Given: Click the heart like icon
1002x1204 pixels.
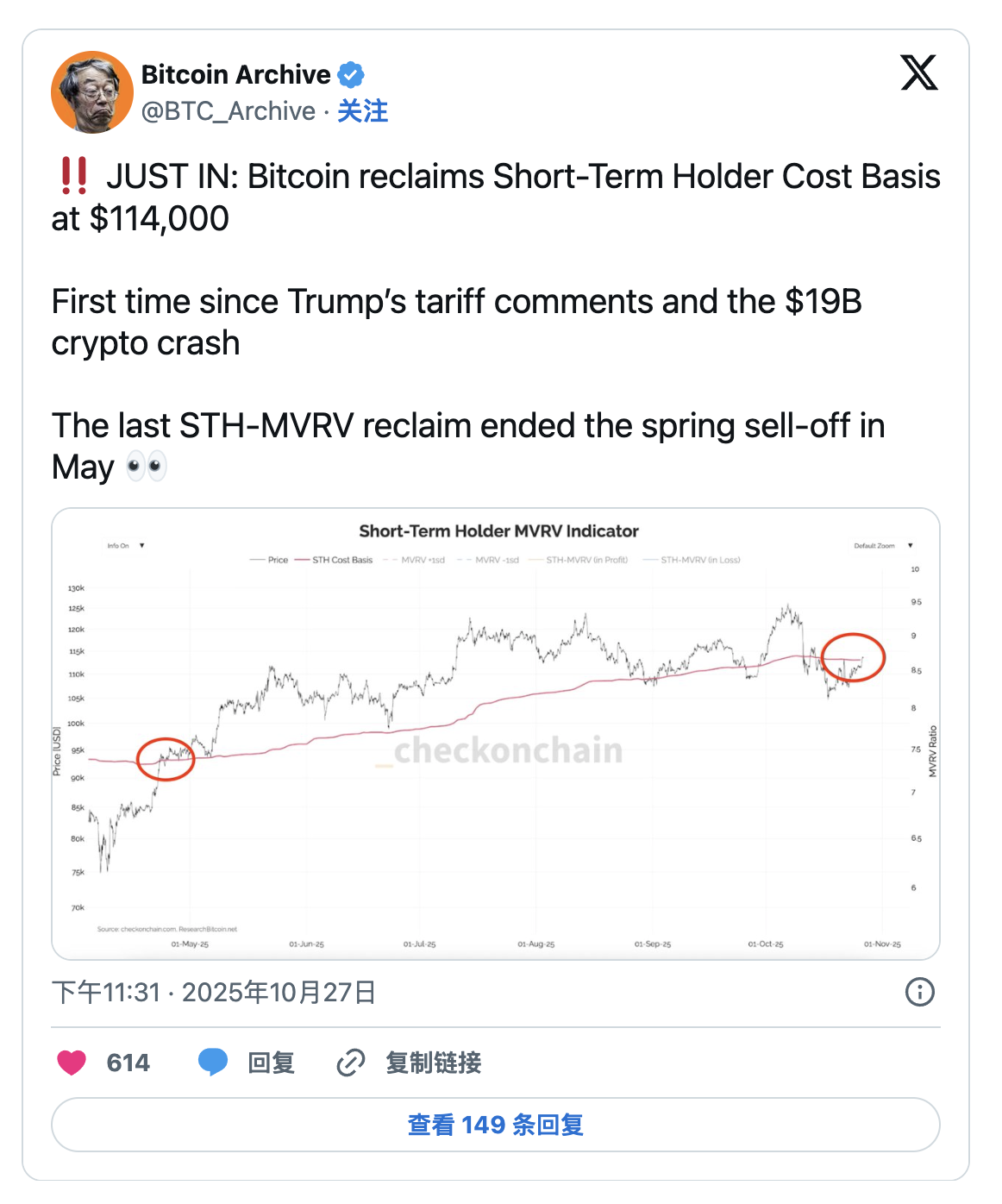Looking at the screenshot, I should [x=72, y=1063].
